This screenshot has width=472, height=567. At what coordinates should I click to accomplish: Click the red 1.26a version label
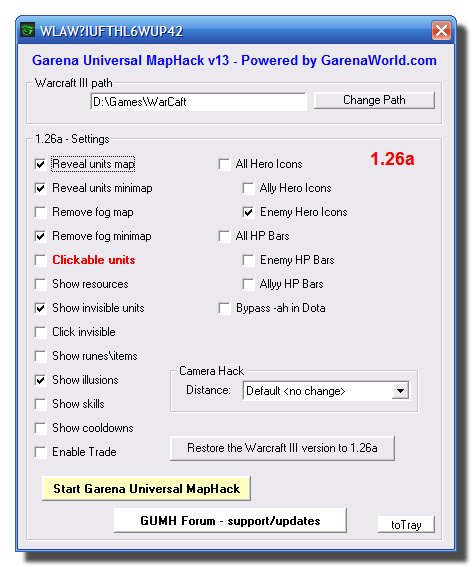(392, 159)
